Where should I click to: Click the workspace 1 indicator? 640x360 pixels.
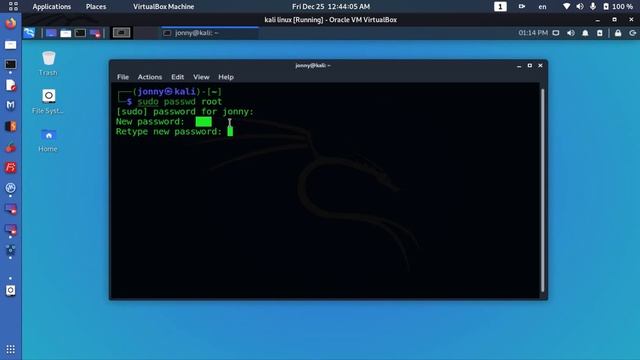pyautogui.click(x=500, y=7)
